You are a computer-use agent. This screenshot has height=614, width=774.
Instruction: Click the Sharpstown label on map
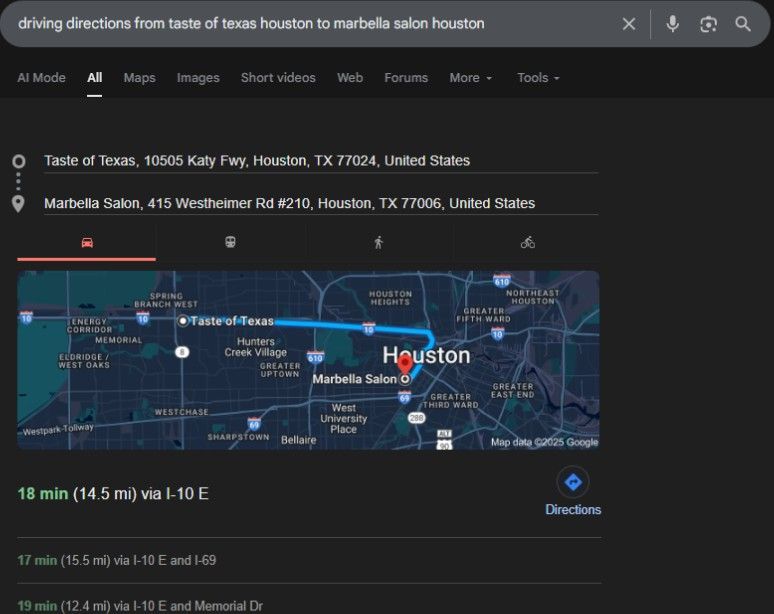point(238,437)
